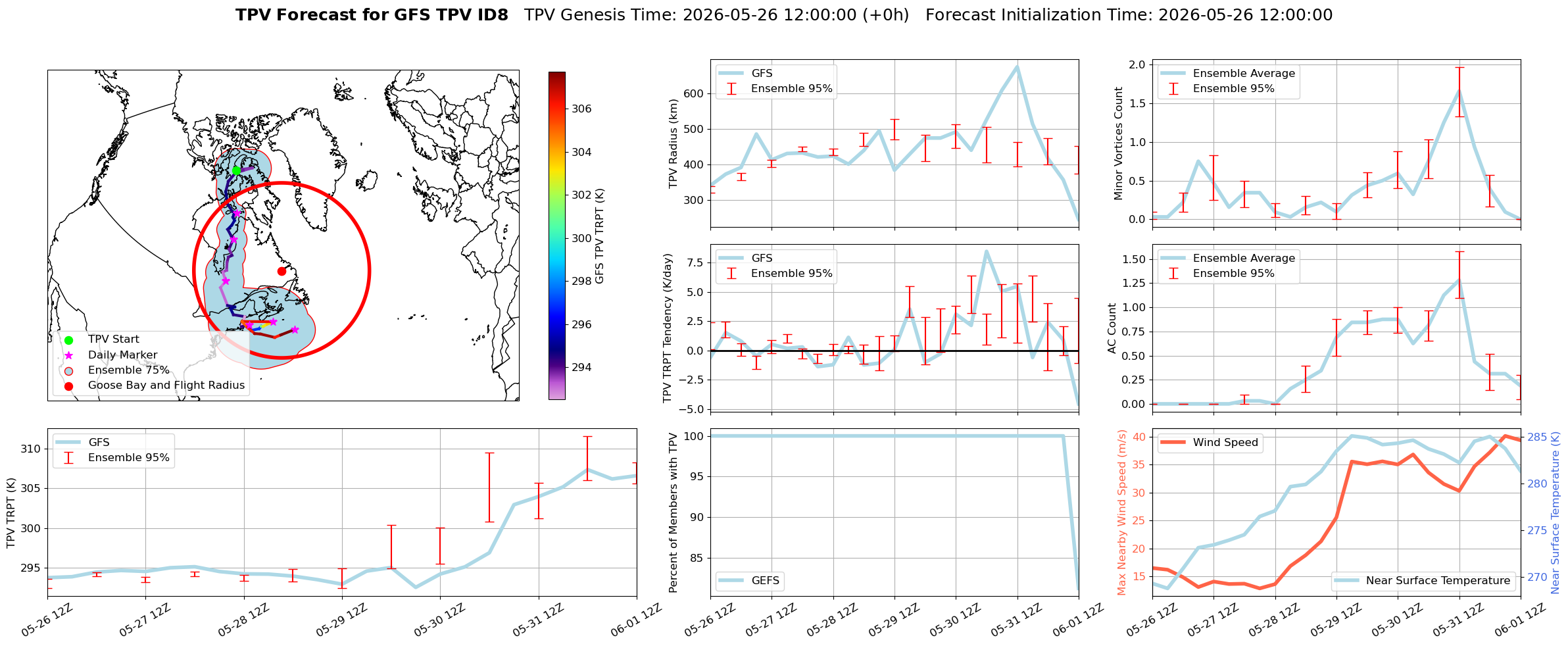Click the GEFS legend line sample
Viewport: 1568px width, 646px height.
click(x=731, y=581)
